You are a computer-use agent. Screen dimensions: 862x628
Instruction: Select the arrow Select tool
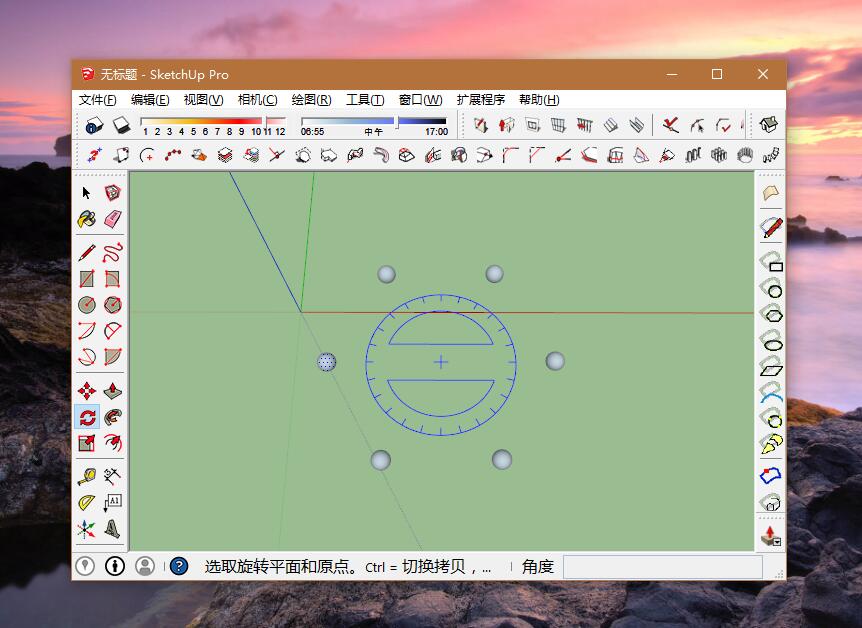click(86, 193)
